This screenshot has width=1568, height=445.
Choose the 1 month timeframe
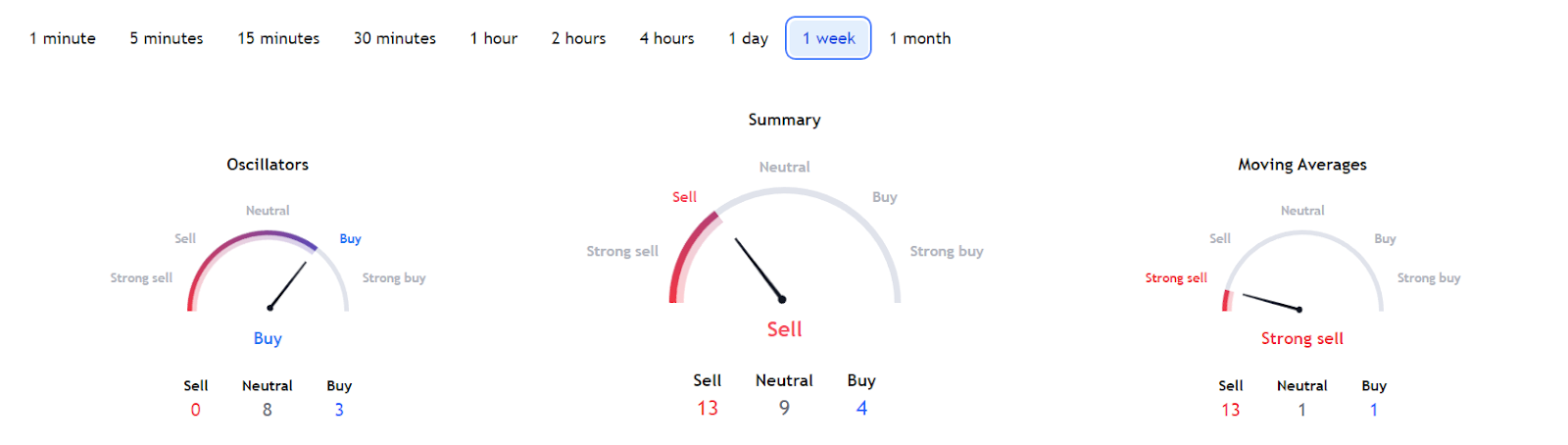click(x=920, y=38)
